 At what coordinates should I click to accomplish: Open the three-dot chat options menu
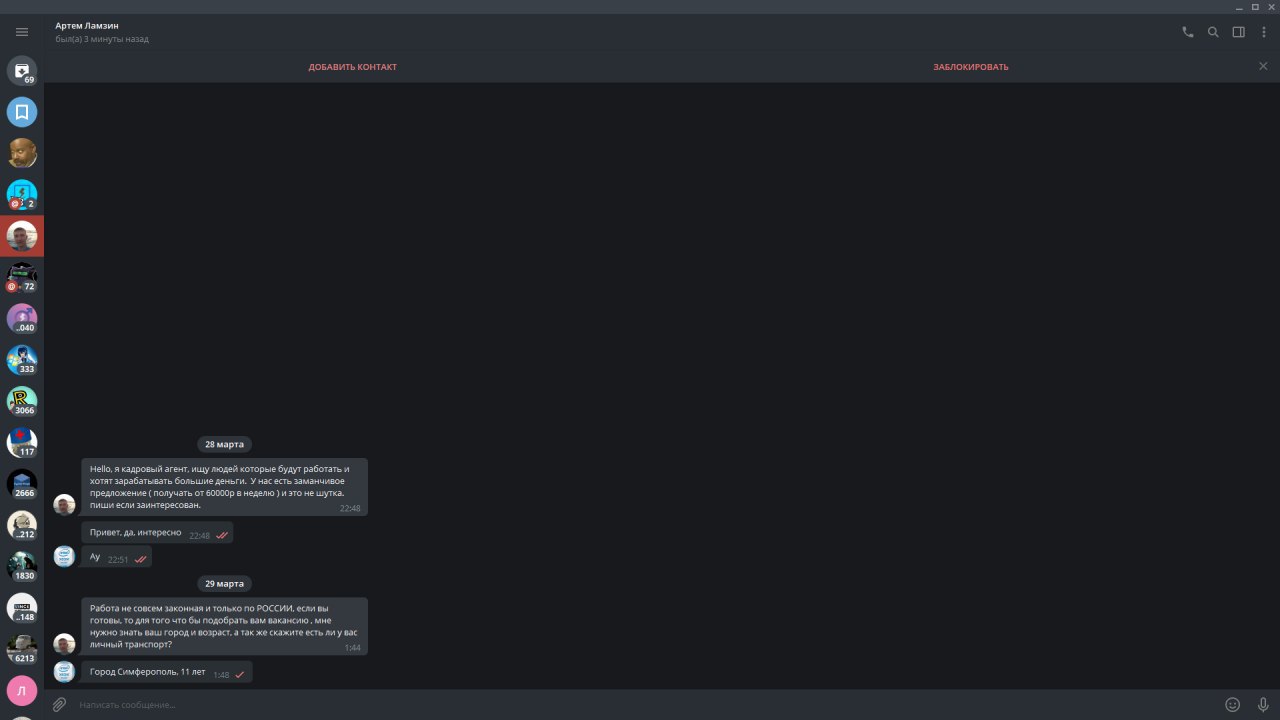click(1264, 32)
